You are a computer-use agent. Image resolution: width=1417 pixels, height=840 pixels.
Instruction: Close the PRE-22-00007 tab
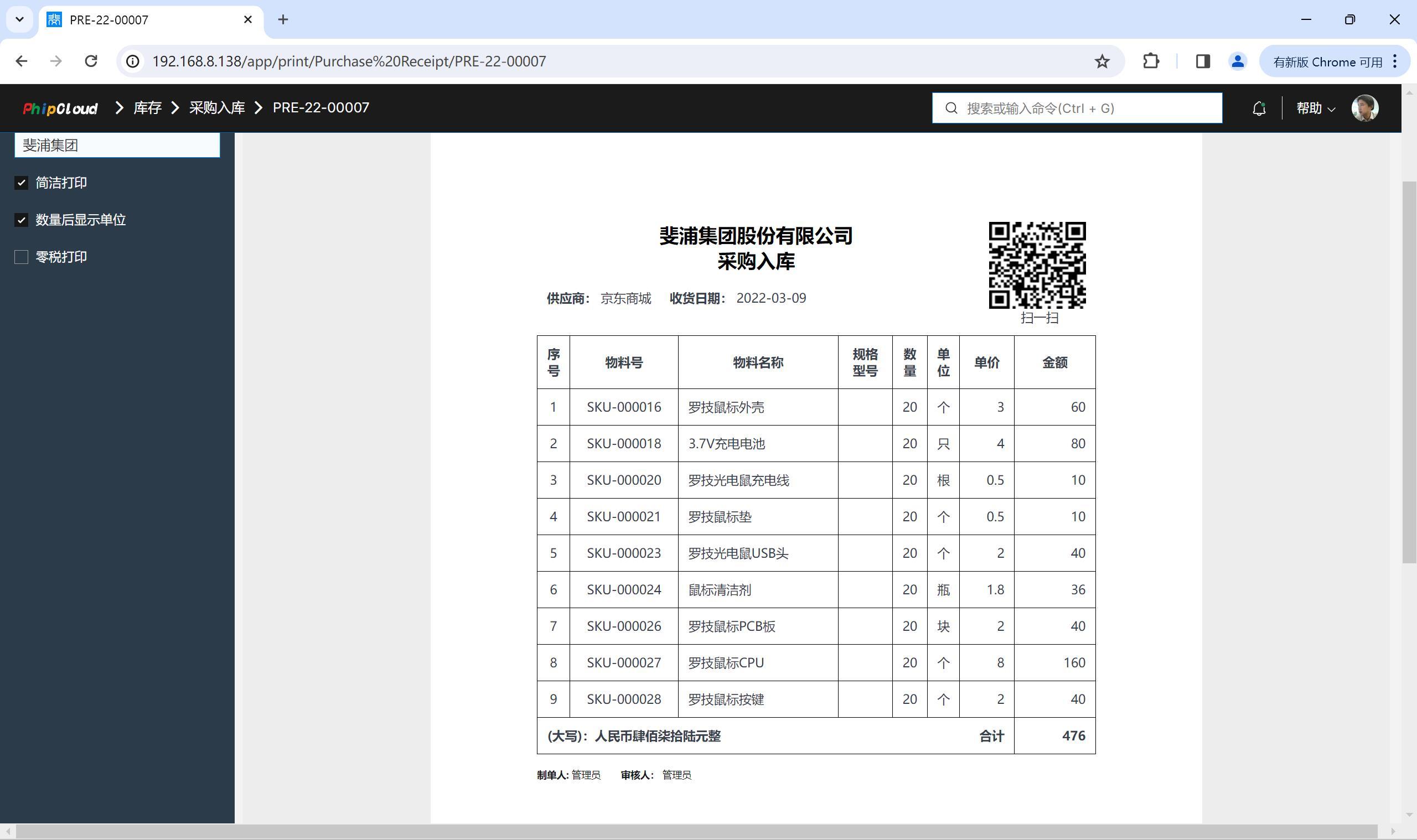pyautogui.click(x=247, y=20)
